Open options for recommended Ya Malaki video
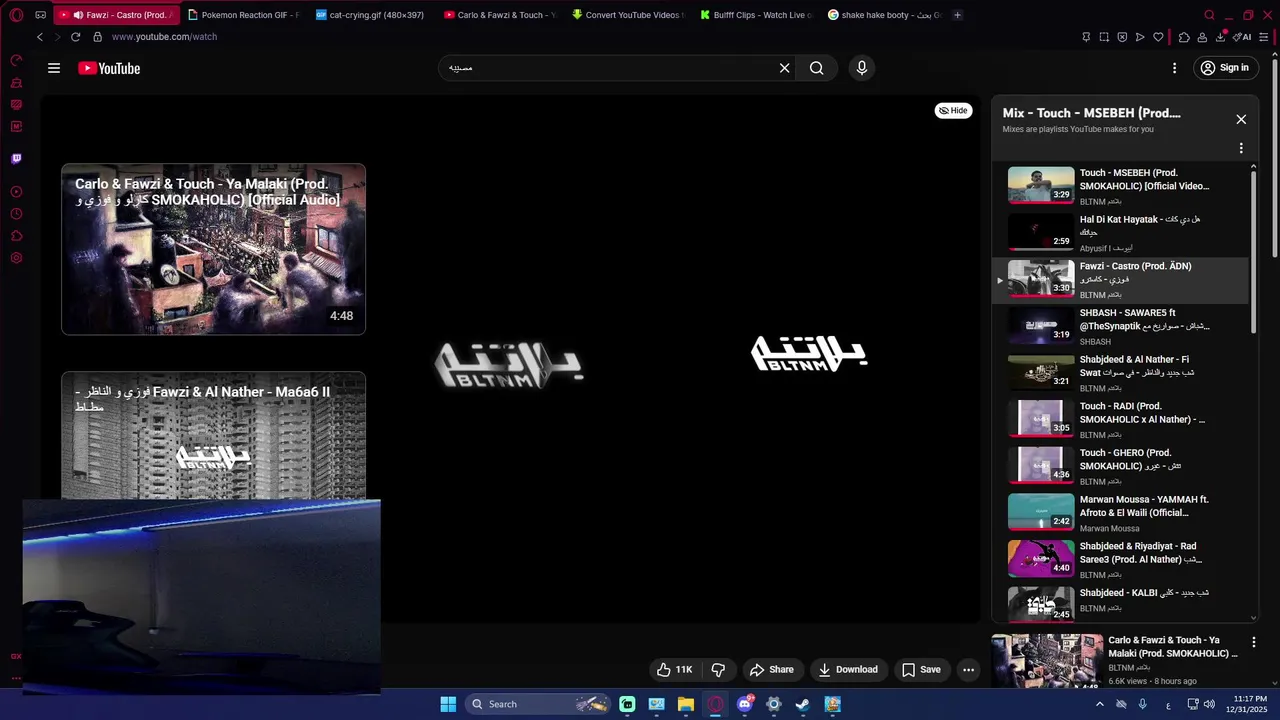The height and width of the screenshot is (720, 1280). coord(1254,642)
